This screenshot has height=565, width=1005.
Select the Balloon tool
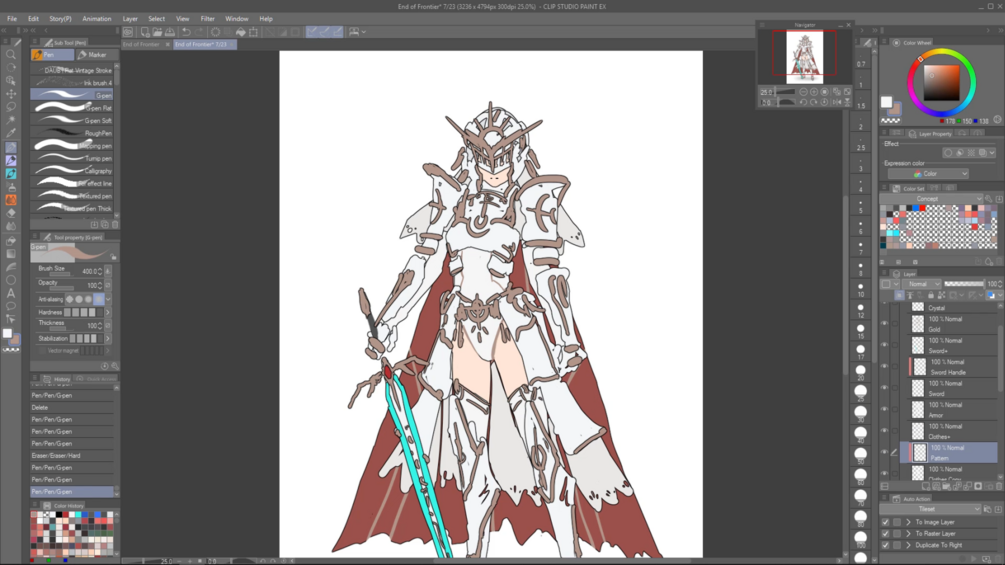click(11, 306)
